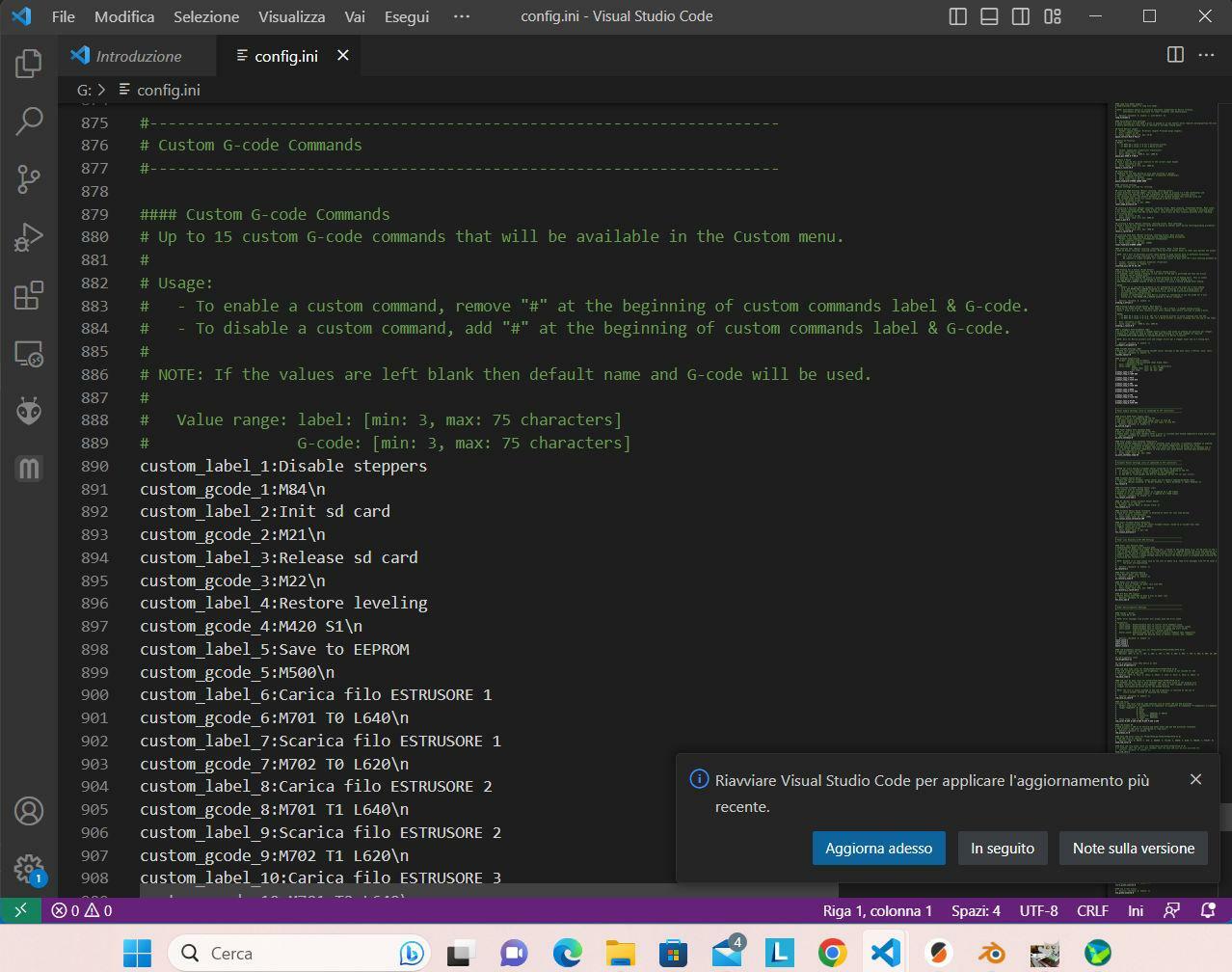Open the Accounts menu icon

coord(29,811)
